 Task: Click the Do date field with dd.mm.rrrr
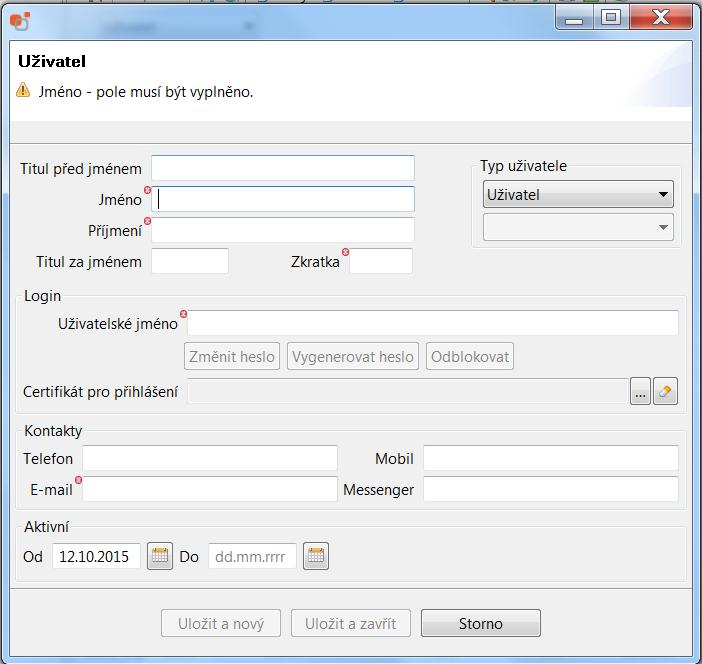point(252,556)
